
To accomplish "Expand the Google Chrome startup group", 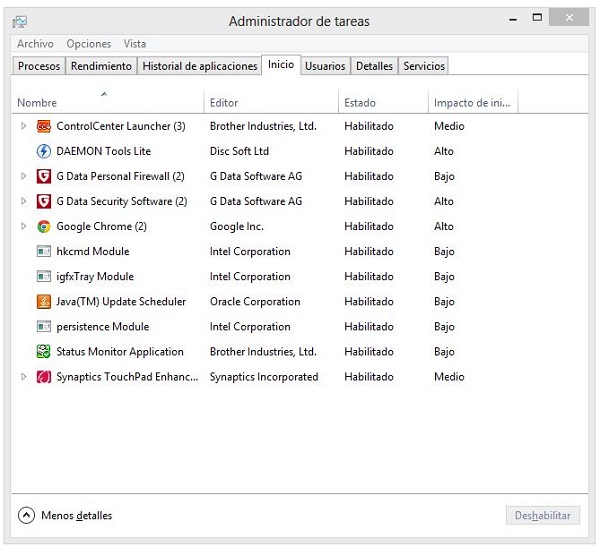I will pos(24,227).
